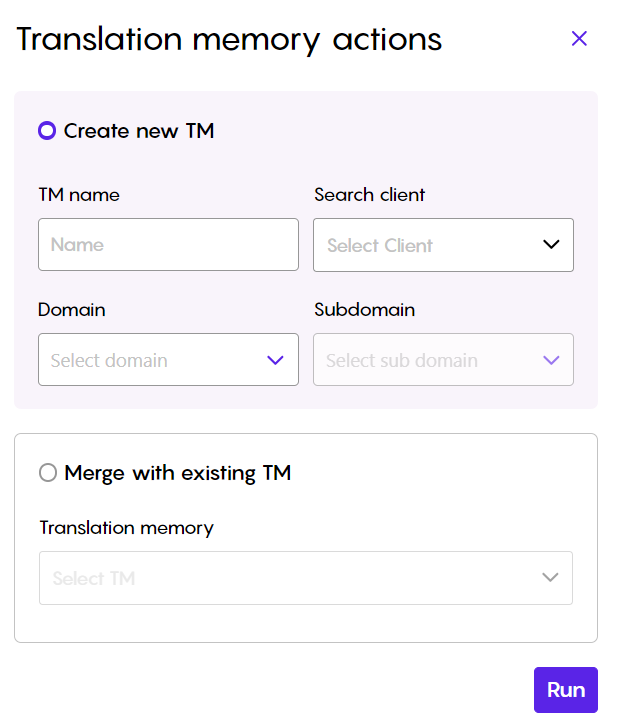Click the 'Subdomain' field label

(364, 310)
